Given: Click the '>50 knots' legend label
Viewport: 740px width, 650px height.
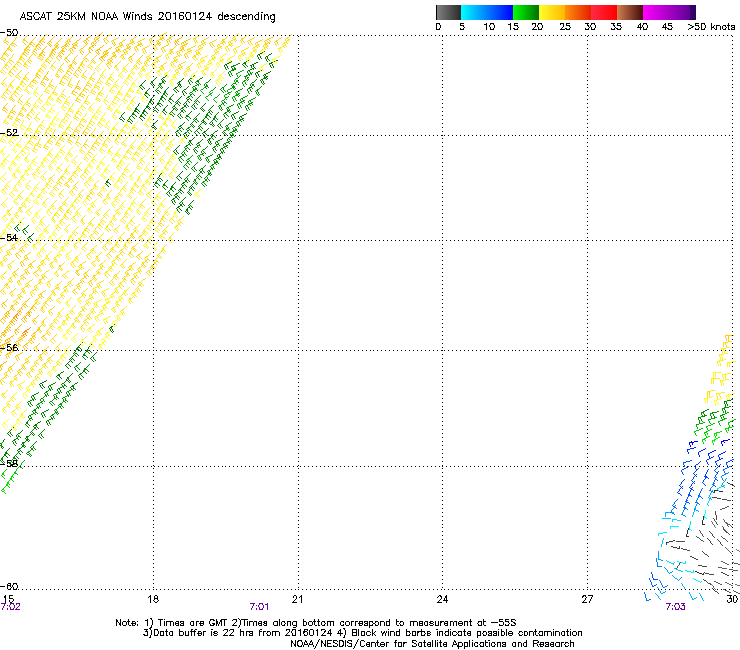Looking at the screenshot, I should tap(711, 27).
